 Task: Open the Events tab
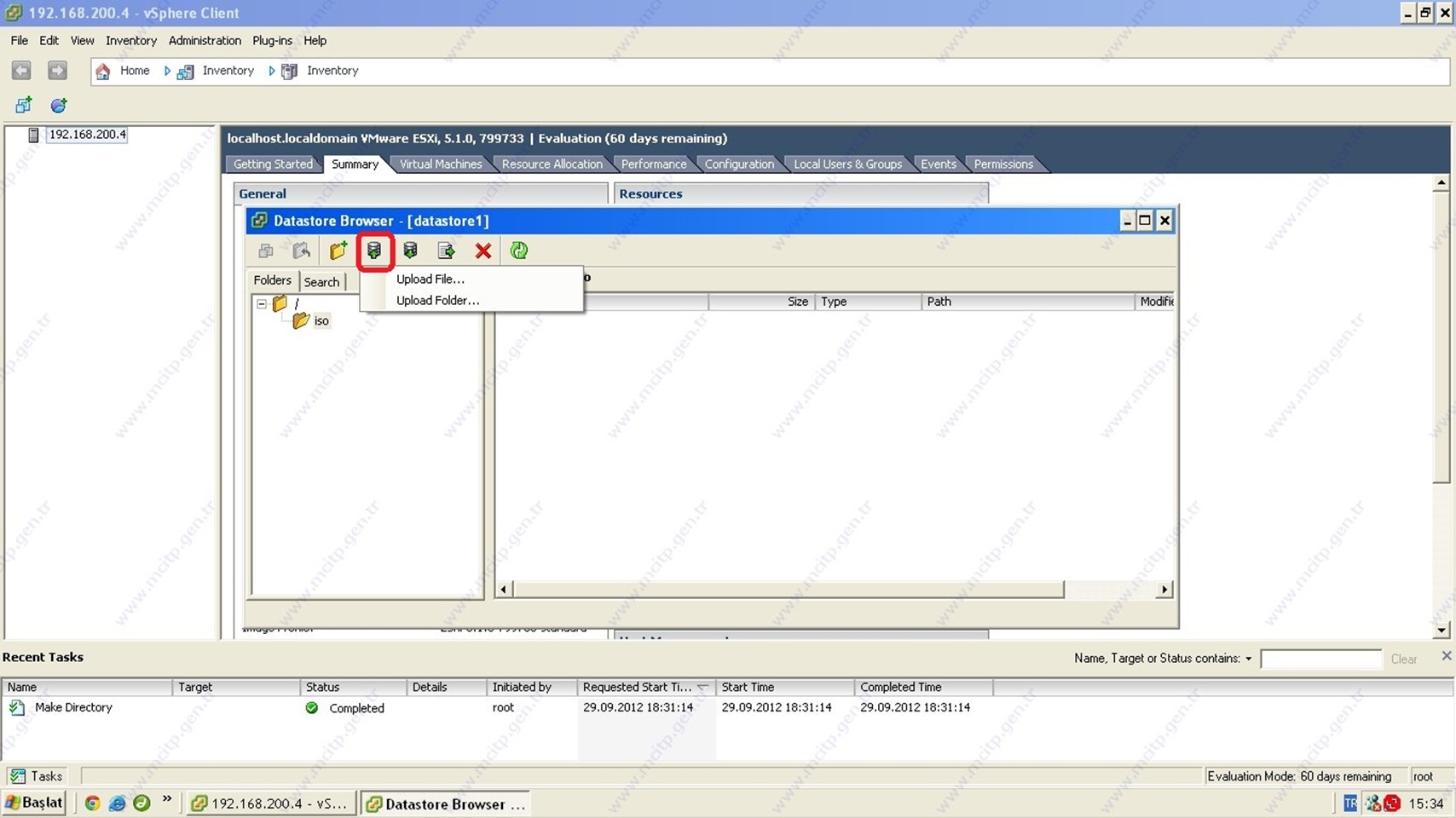[x=939, y=164]
